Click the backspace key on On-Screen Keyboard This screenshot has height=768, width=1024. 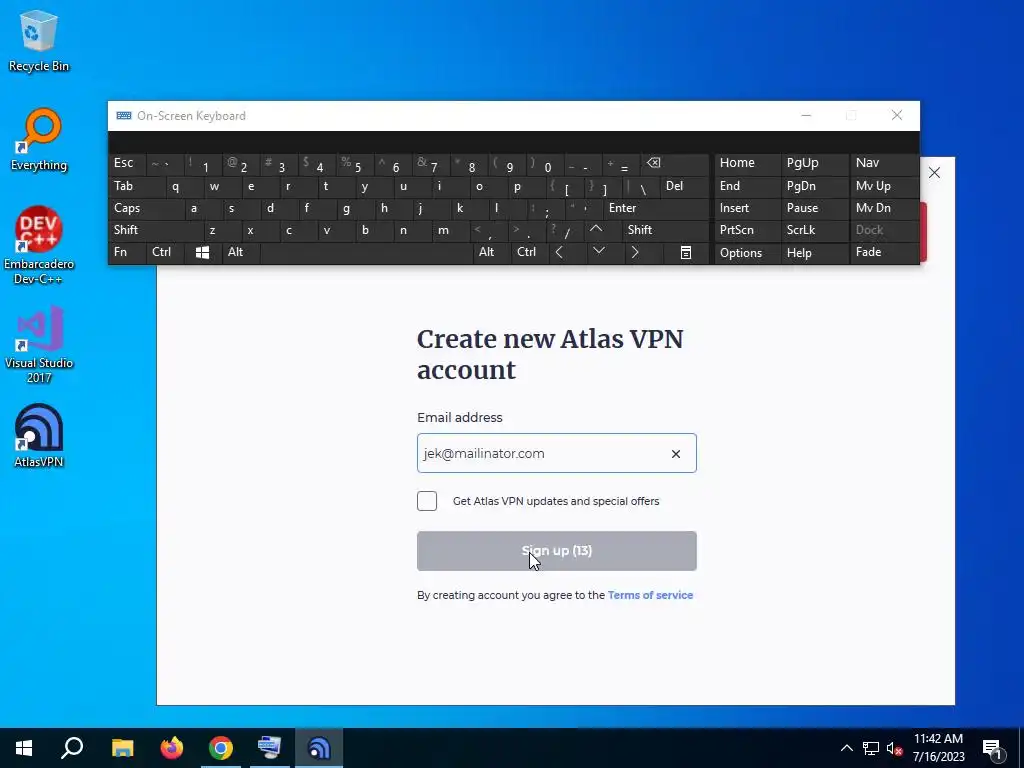click(x=675, y=163)
